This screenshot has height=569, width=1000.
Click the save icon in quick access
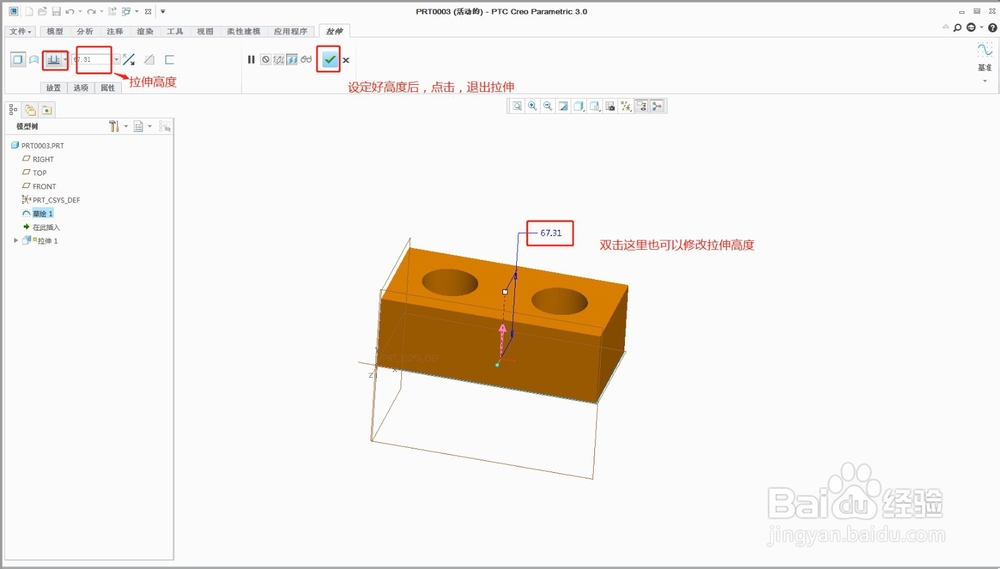(x=56, y=11)
